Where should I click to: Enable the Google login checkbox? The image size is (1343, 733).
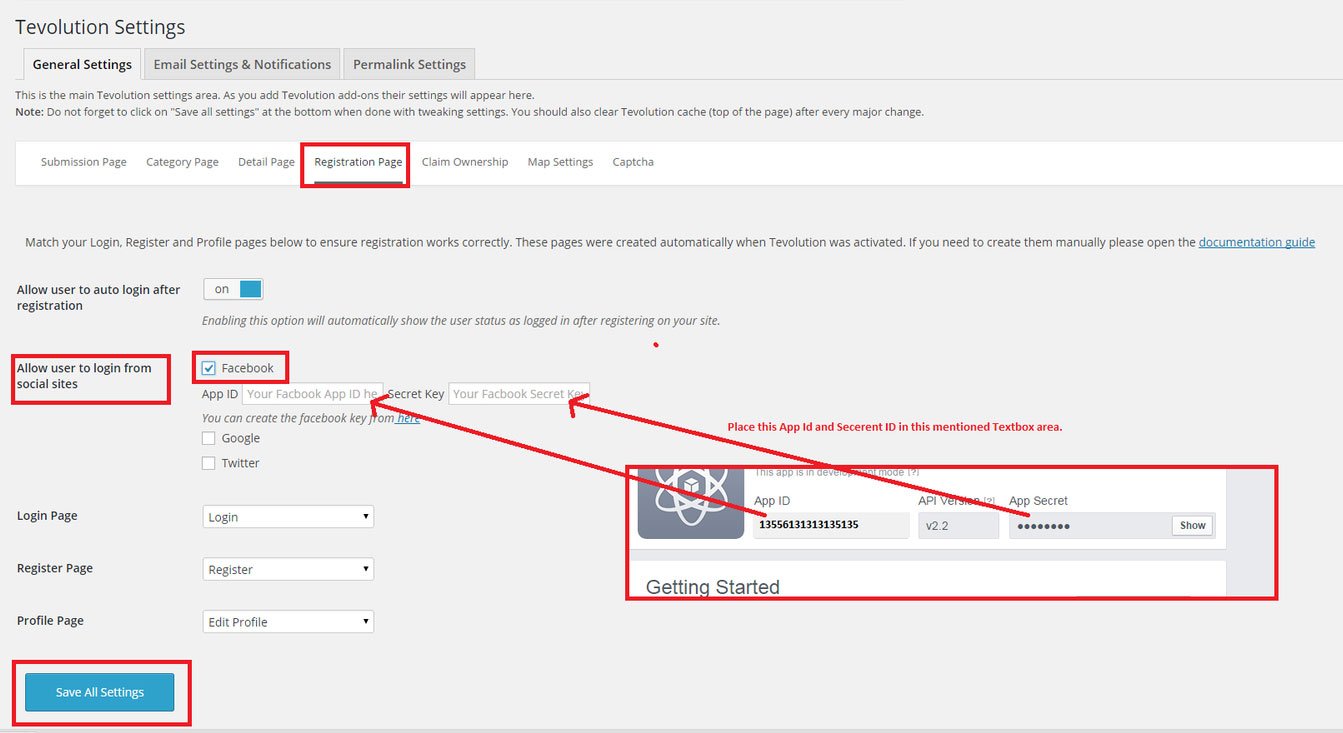pos(209,438)
